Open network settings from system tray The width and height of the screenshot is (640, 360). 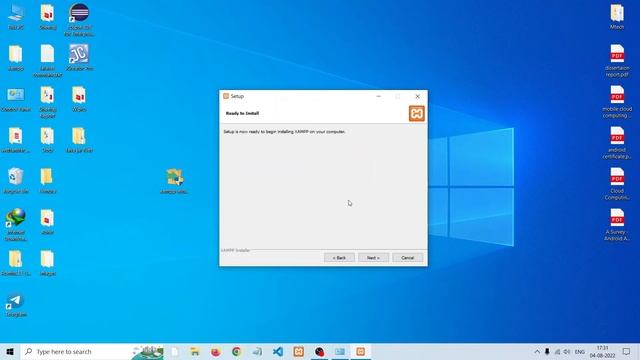557,351
